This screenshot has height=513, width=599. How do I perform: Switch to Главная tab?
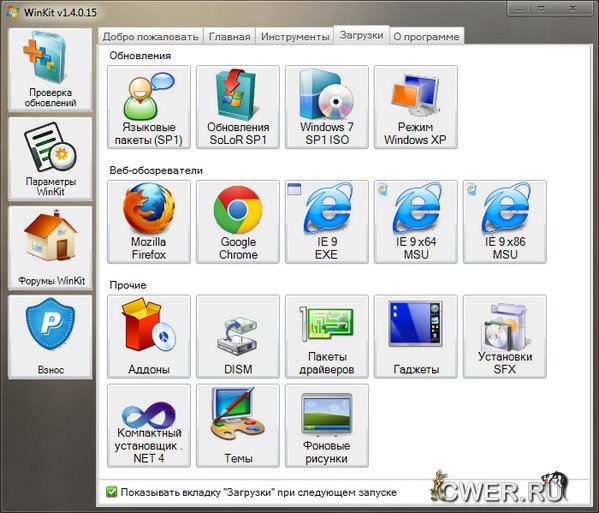[x=230, y=37]
